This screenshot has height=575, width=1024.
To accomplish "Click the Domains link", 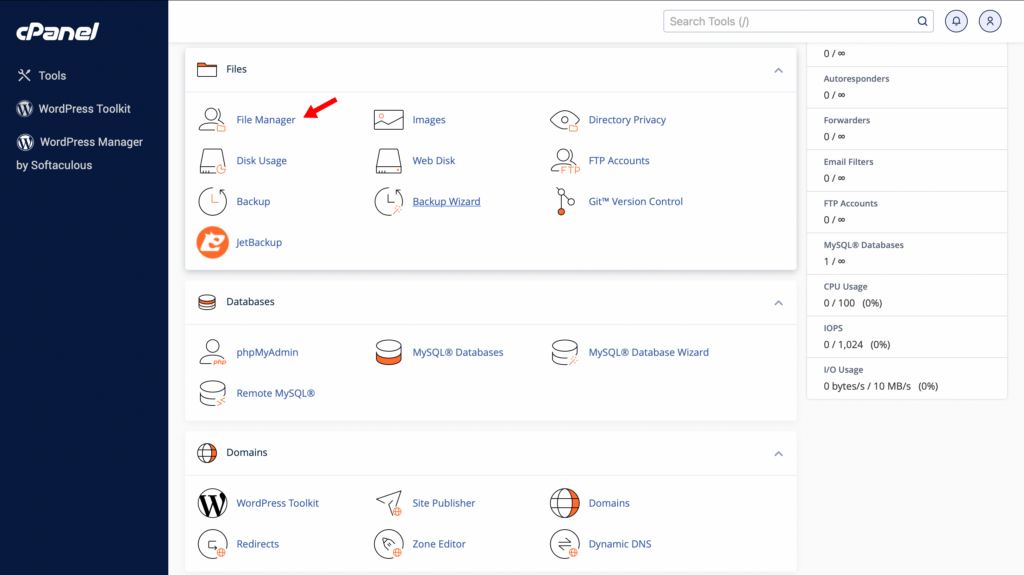I will tap(609, 503).
